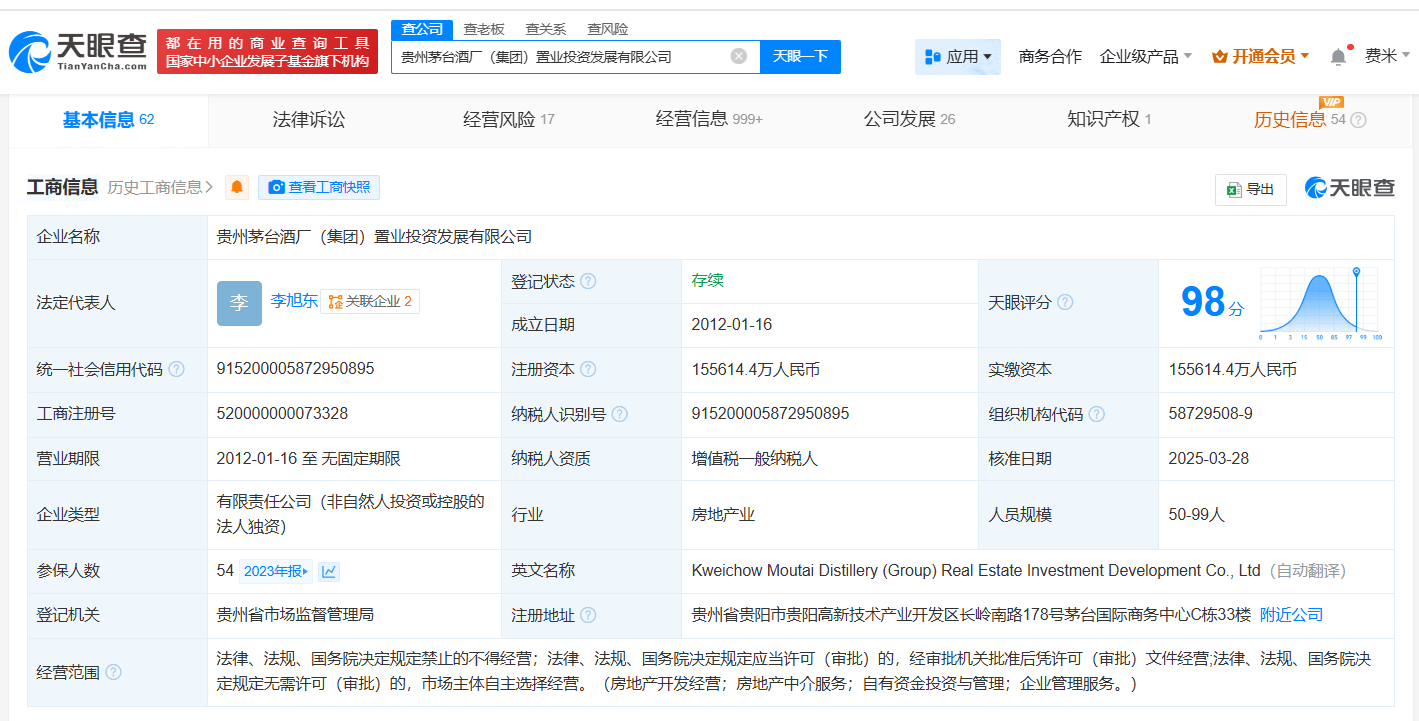Click the Tianyancha logo
Viewport: 1419px width, 721px height.
click(x=78, y=51)
